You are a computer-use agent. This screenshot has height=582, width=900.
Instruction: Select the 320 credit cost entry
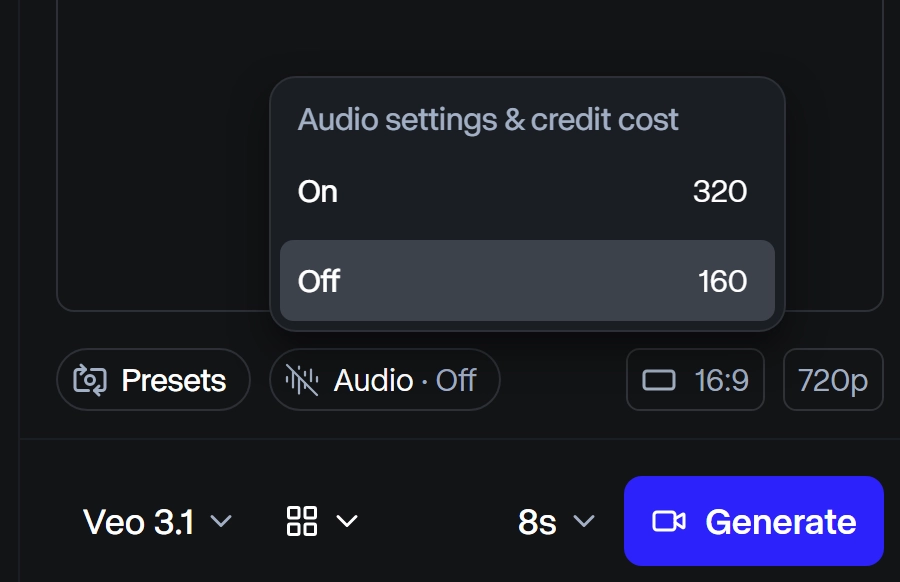click(x=719, y=191)
